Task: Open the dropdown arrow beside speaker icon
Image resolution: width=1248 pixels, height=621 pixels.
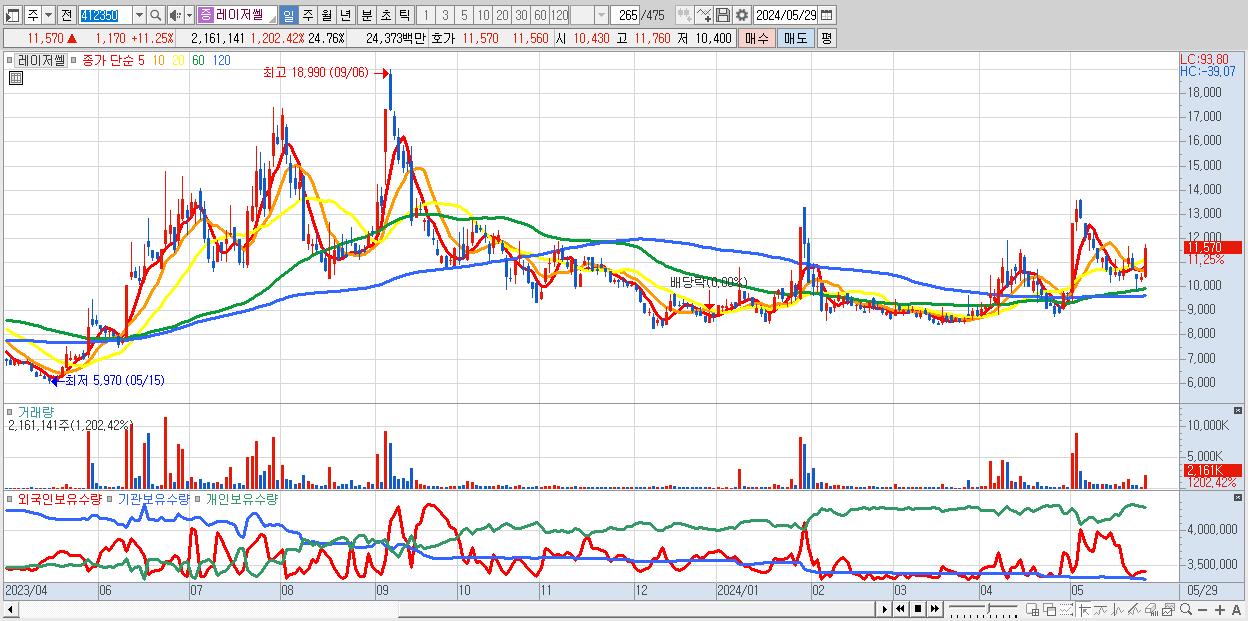Action: tap(189, 16)
